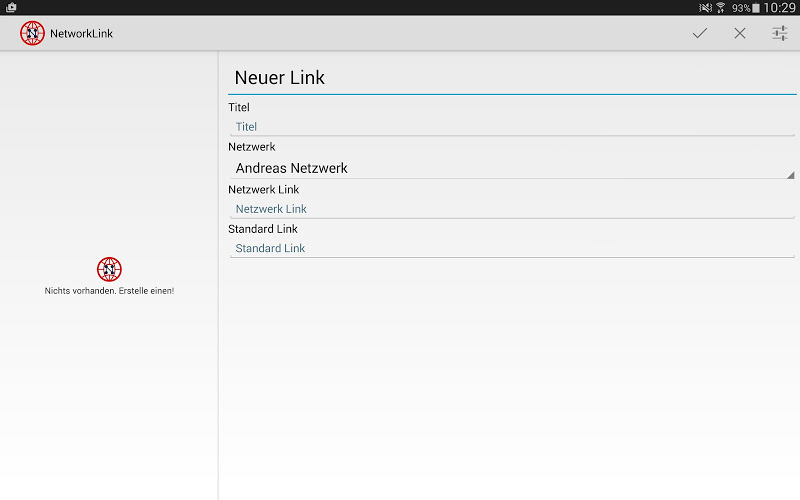
Task: Tap the Neuer Link heading
Action: (x=280, y=77)
